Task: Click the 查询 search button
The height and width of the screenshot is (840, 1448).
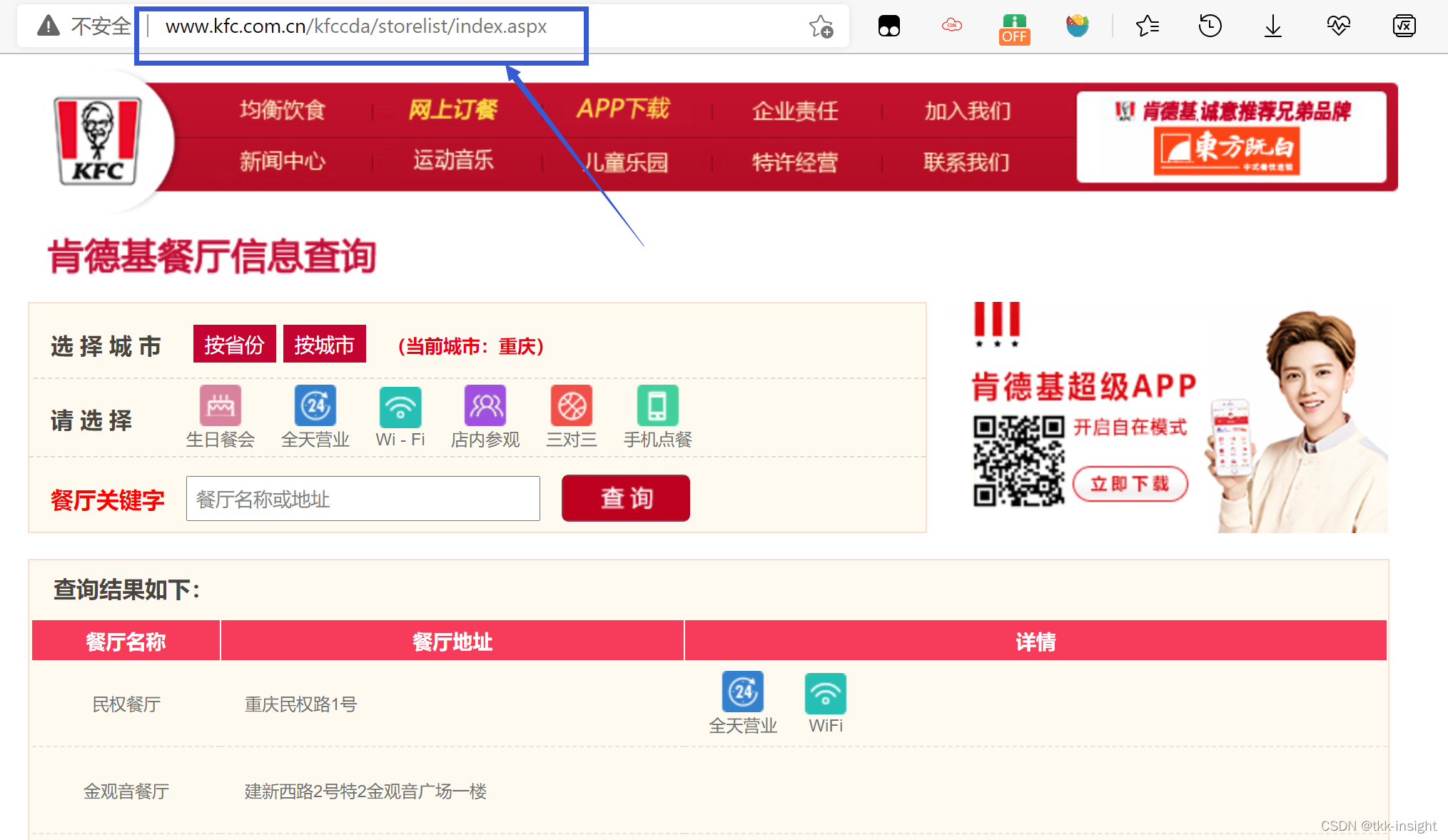Action: [x=626, y=498]
